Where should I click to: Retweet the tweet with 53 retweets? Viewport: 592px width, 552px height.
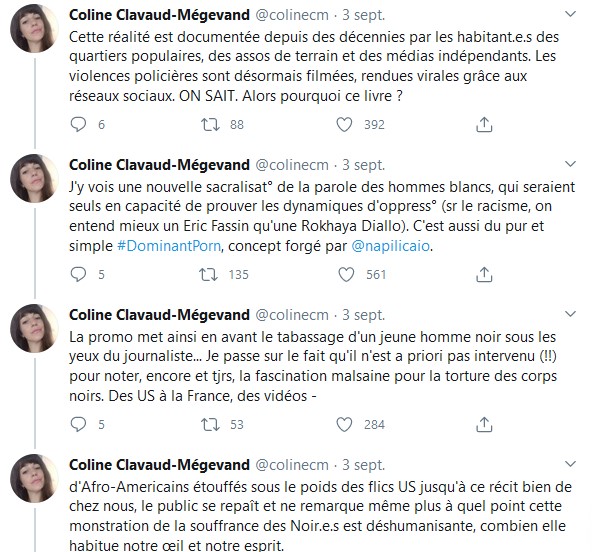tap(210, 424)
